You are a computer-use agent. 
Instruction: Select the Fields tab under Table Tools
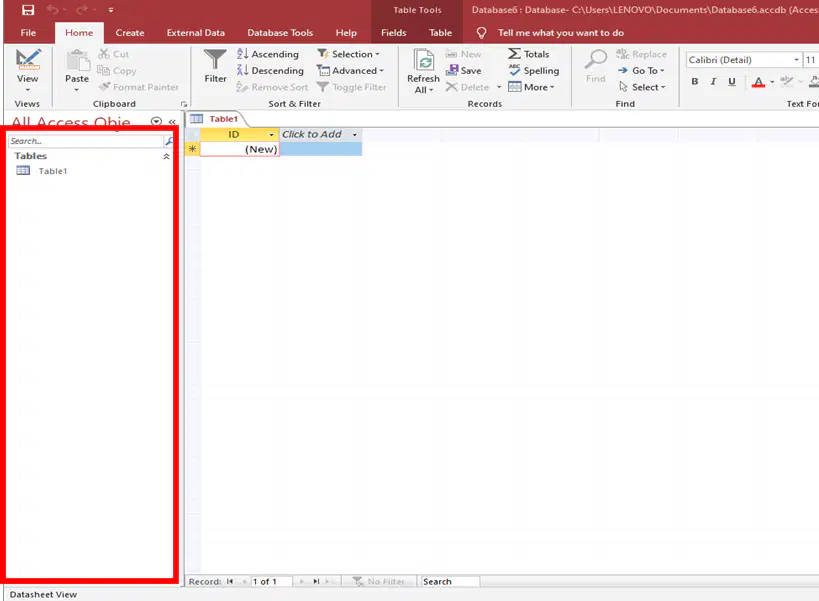[393, 32]
